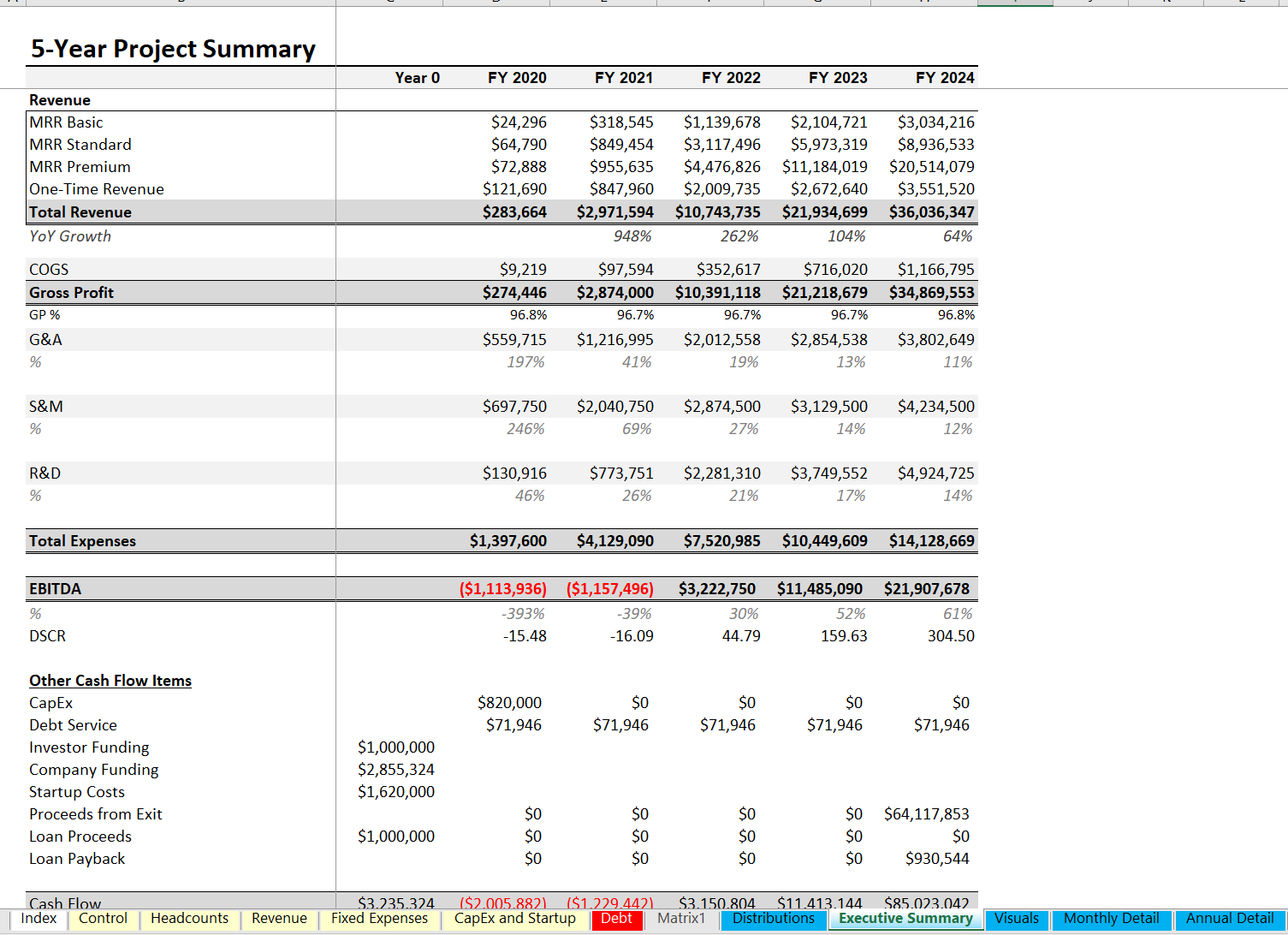Click the Debt Service row label

(x=73, y=725)
